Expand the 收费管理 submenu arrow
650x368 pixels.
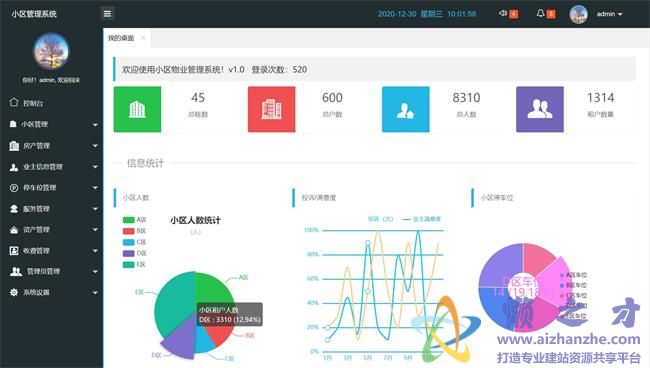(x=95, y=250)
